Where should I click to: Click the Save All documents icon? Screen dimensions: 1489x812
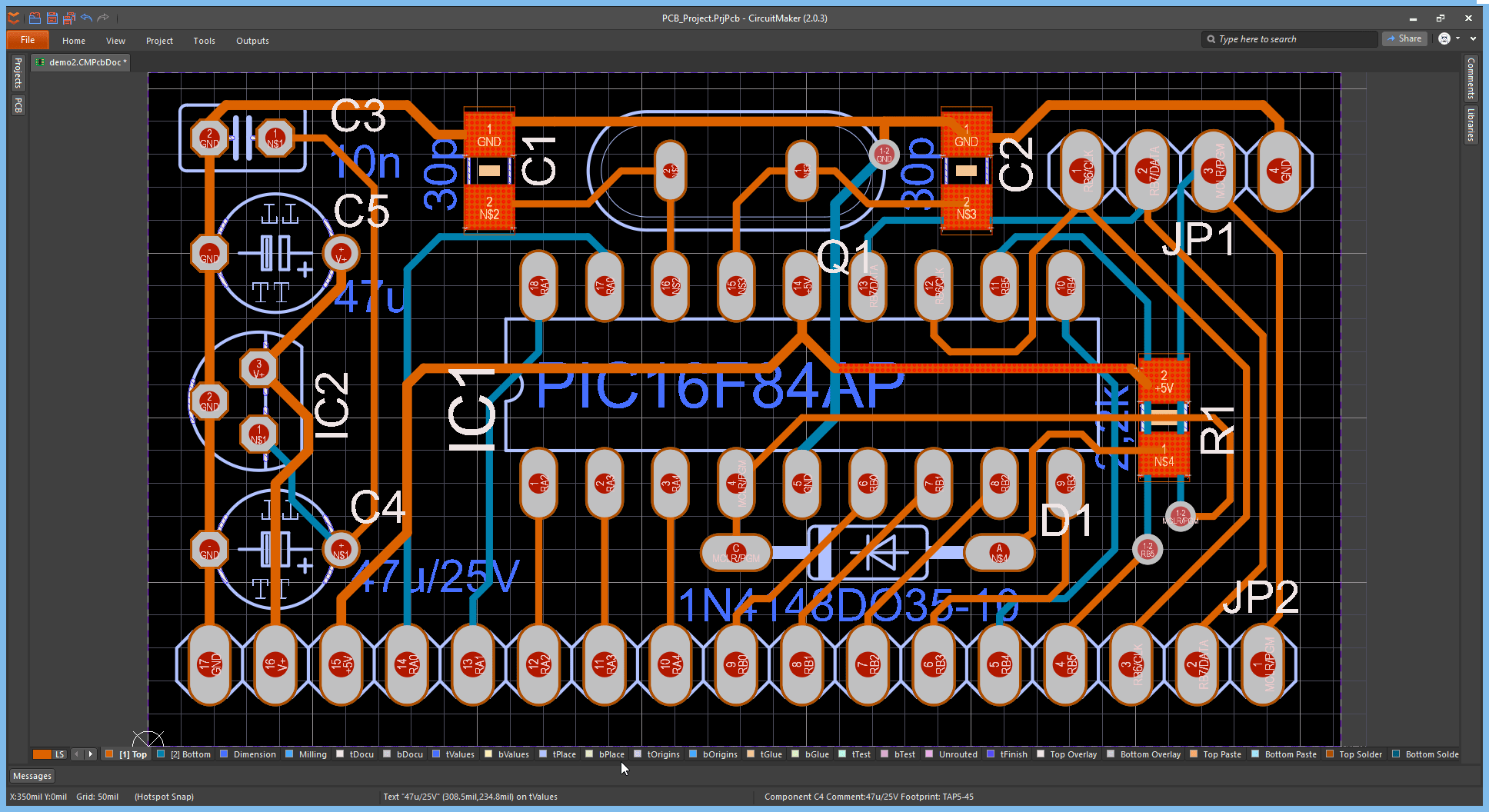(68, 18)
